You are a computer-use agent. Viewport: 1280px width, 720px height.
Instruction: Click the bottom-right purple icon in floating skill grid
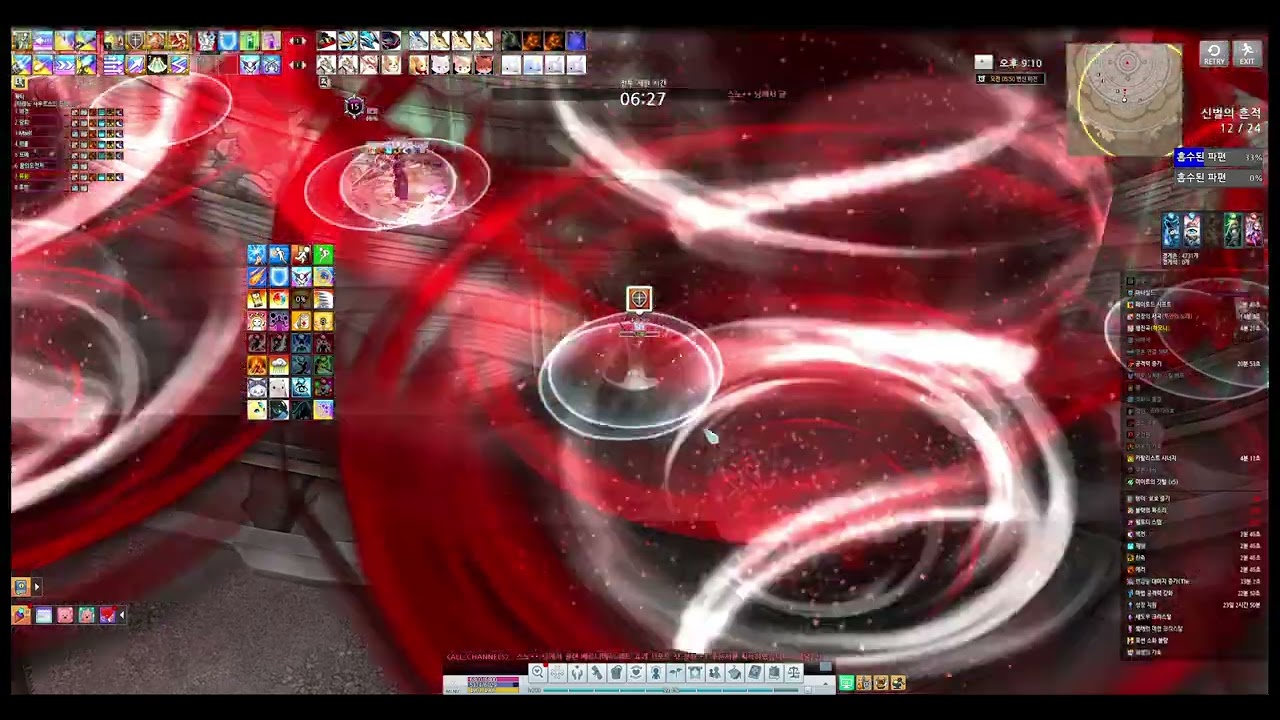(323, 409)
